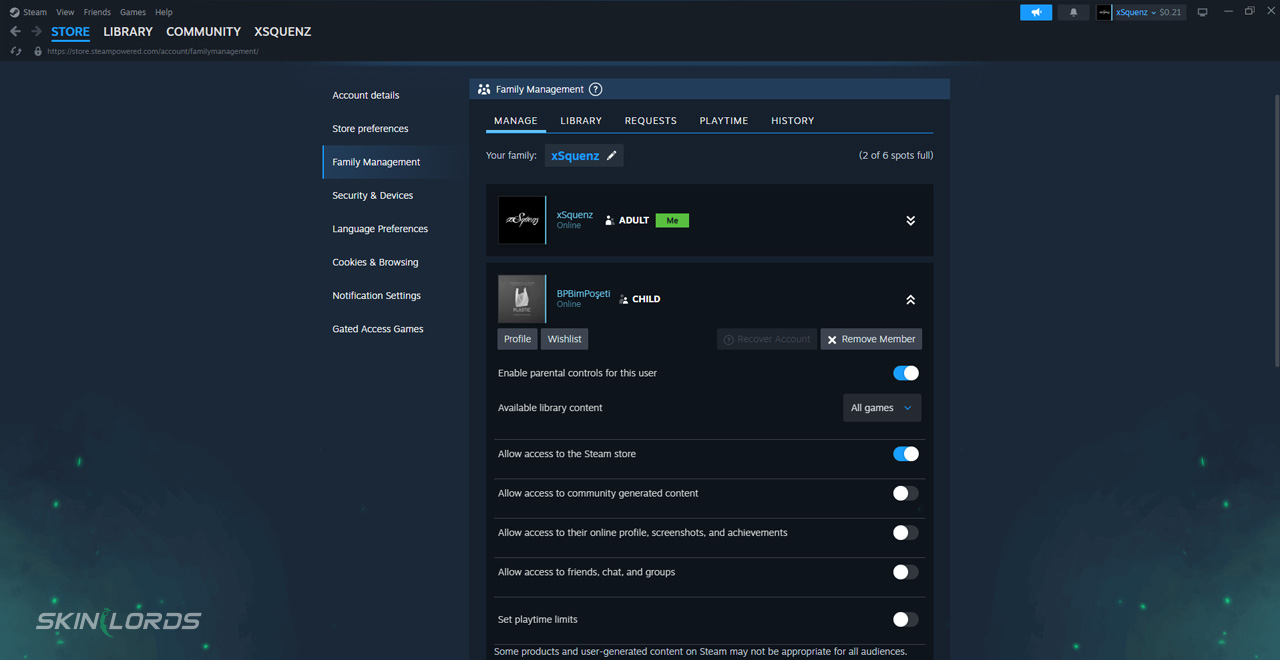Edit family name with pencil icon
The height and width of the screenshot is (660, 1280).
[612, 156]
